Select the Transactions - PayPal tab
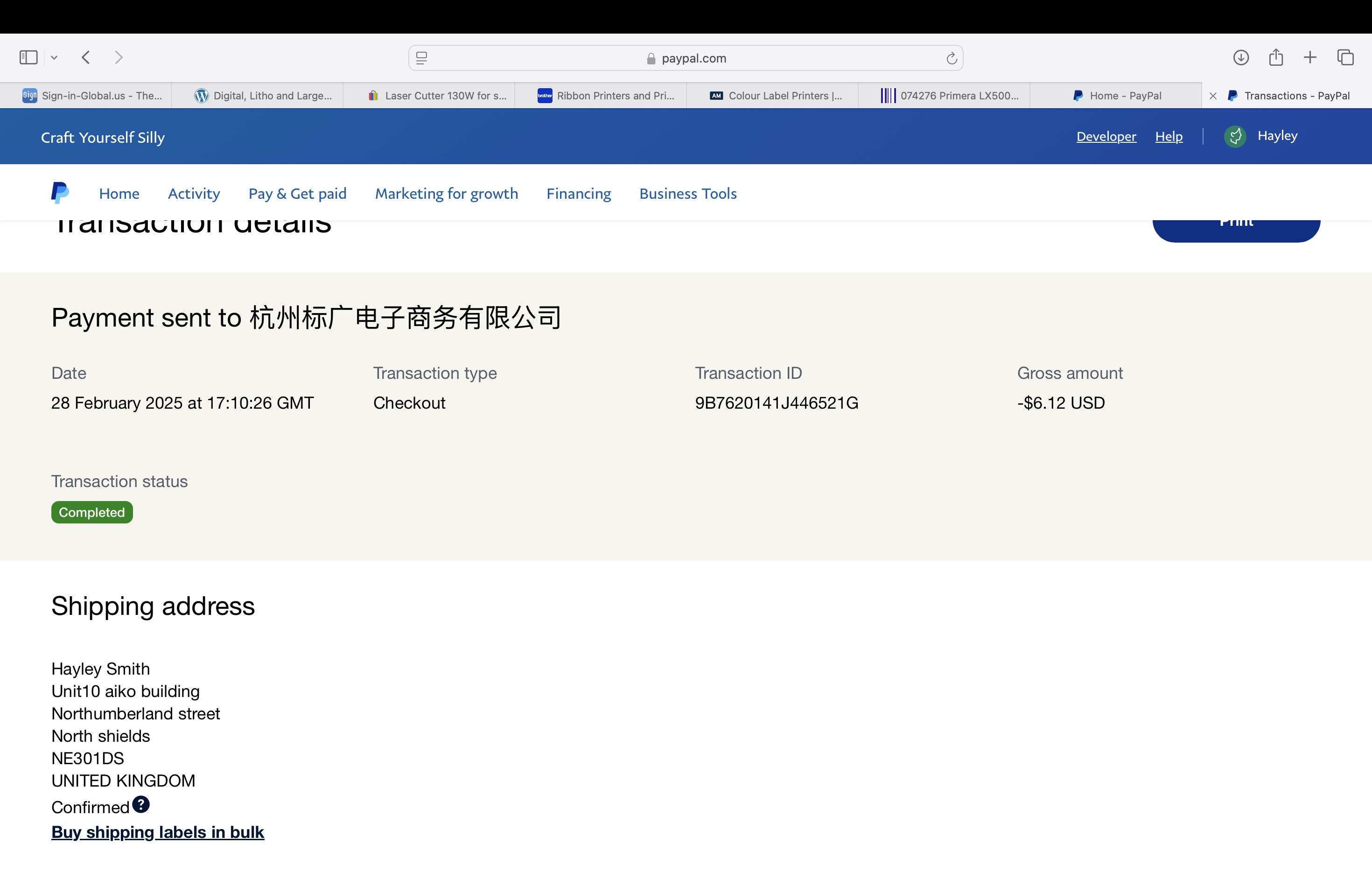 pyautogui.click(x=1287, y=96)
